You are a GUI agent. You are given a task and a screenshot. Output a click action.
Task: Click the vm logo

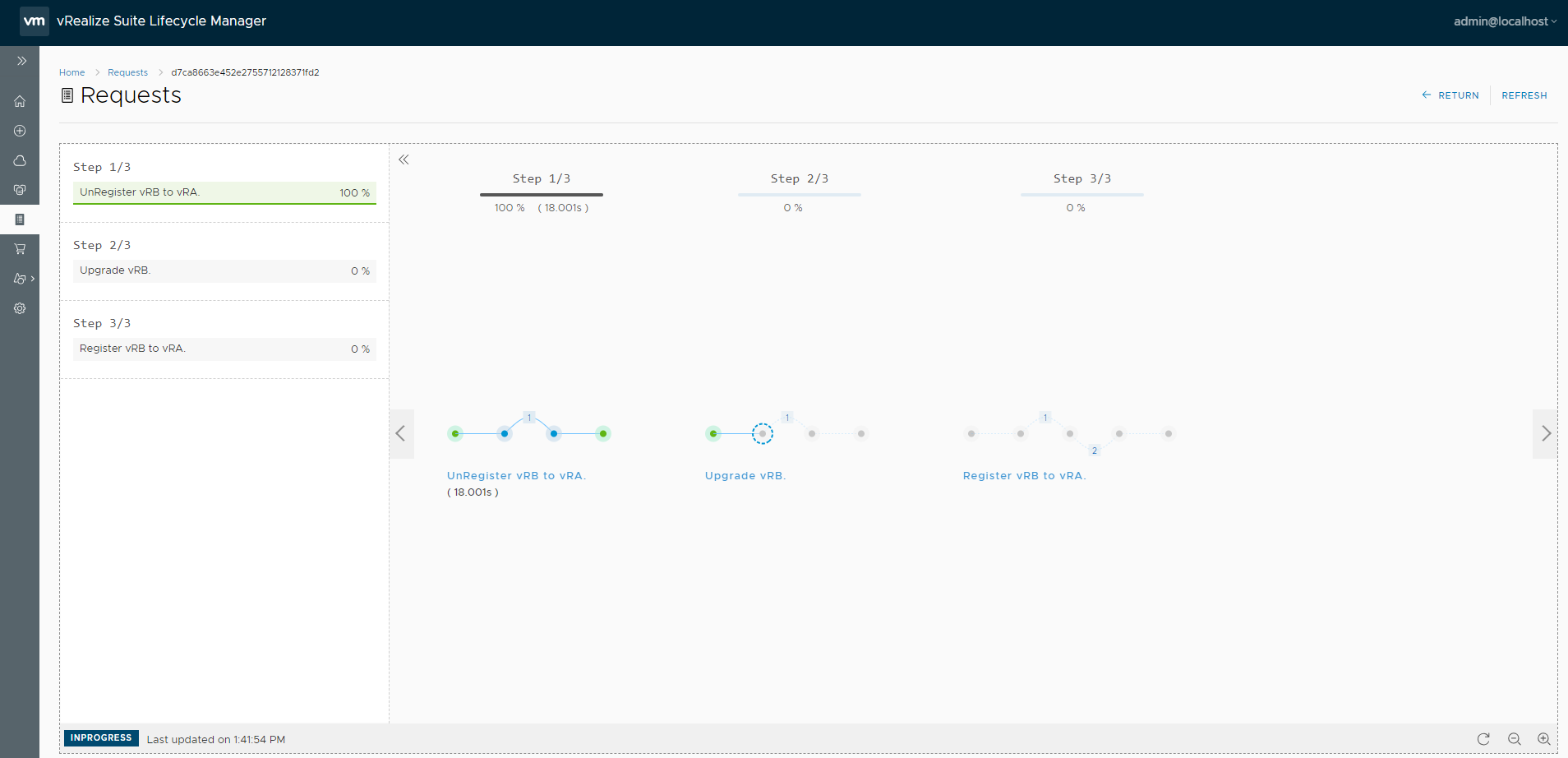(x=35, y=21)
